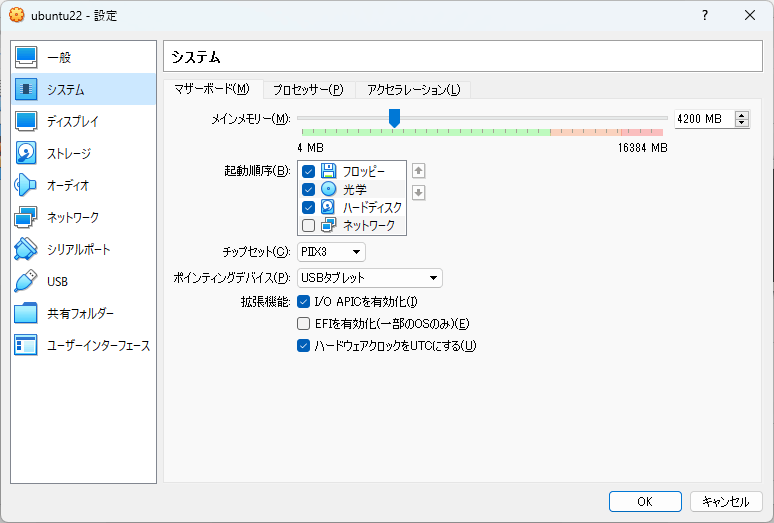Enable ネットワーク boot checkbox
The width and height of the screenshot is (774, 523).
click(x=309, y=225)
